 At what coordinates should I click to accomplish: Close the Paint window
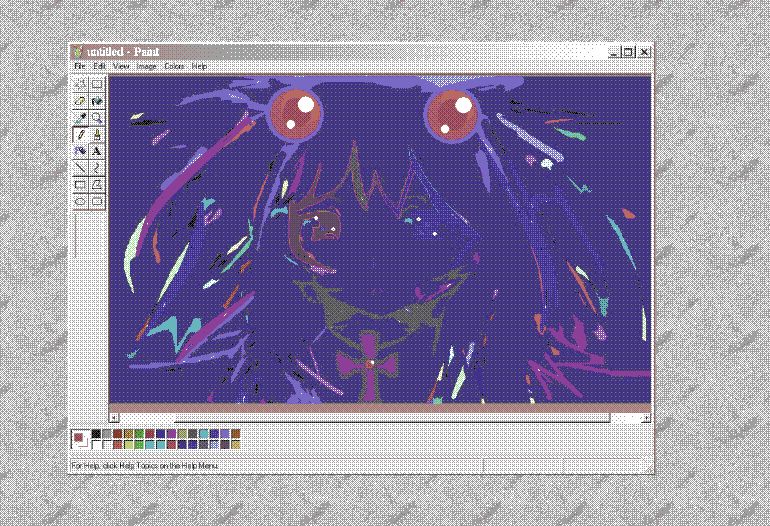(644, 52)
